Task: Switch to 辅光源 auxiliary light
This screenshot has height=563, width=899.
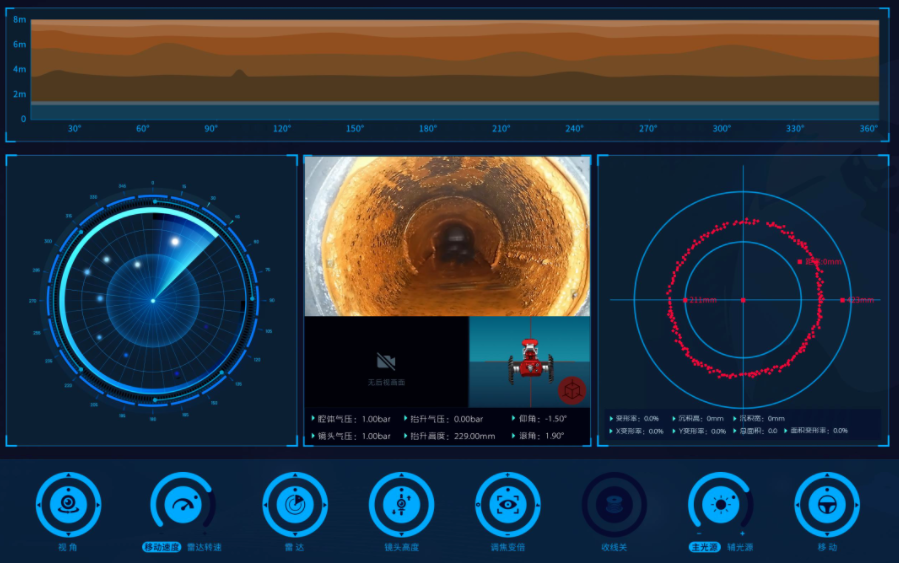Action: 742,547
